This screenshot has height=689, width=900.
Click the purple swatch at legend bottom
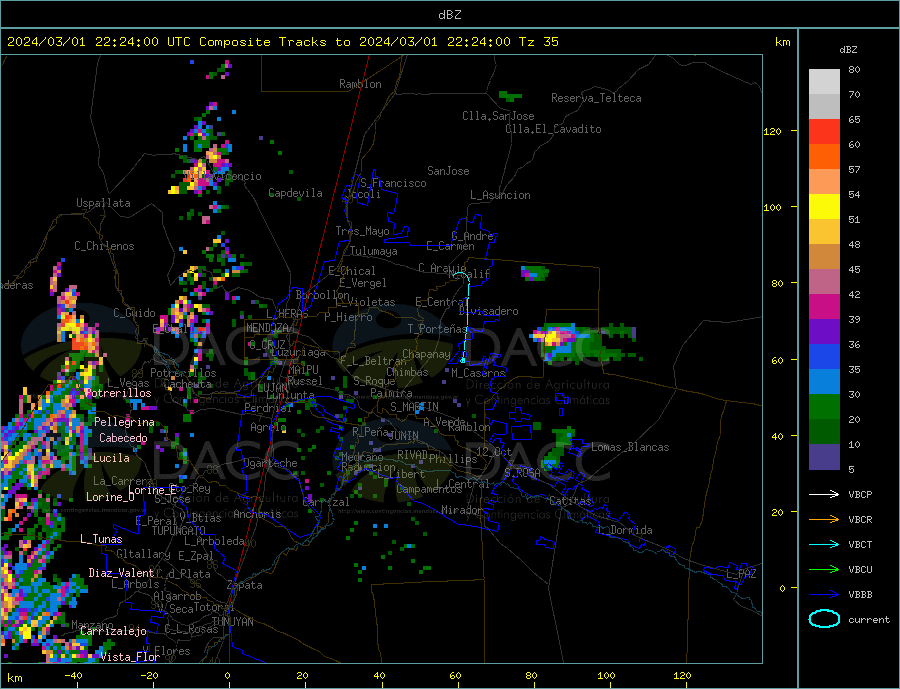tap(824, 457)
